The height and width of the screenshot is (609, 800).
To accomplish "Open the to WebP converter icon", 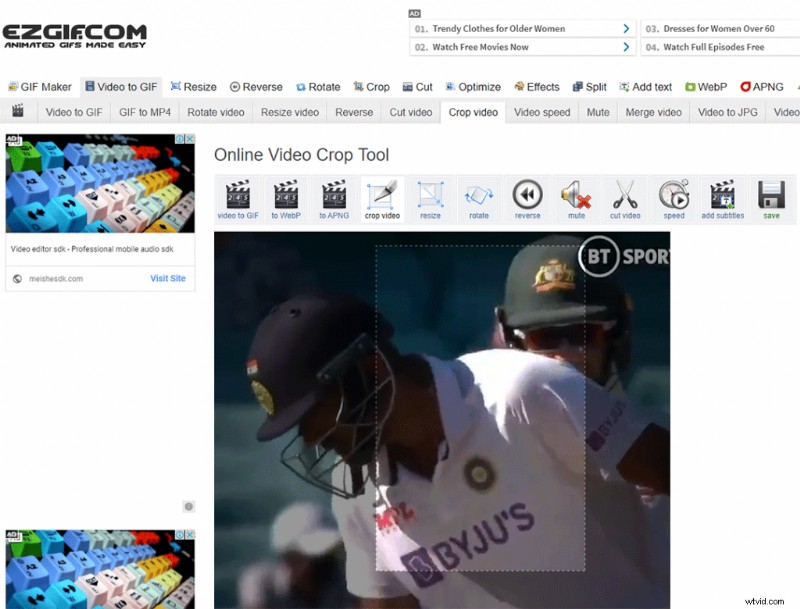I will coord(285,199).
